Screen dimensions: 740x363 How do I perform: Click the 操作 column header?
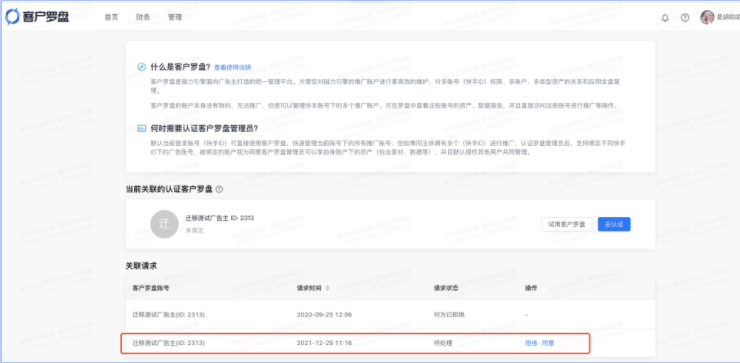tap(531, 288)
